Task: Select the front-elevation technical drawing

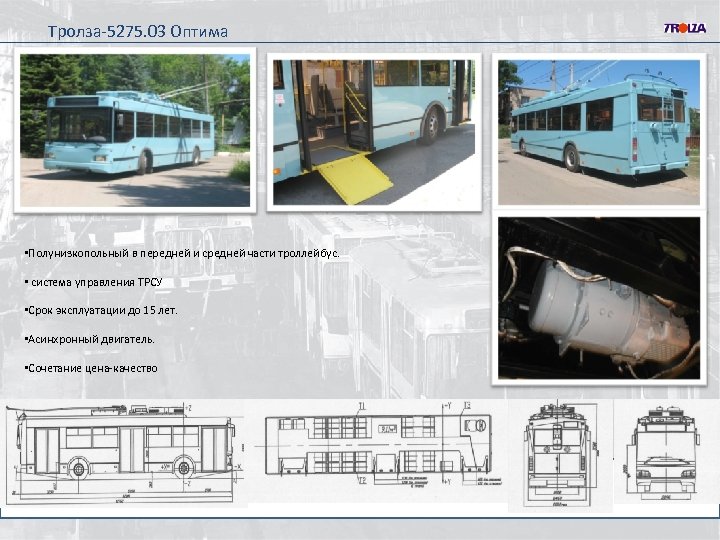Action: [x=665, y=453]
